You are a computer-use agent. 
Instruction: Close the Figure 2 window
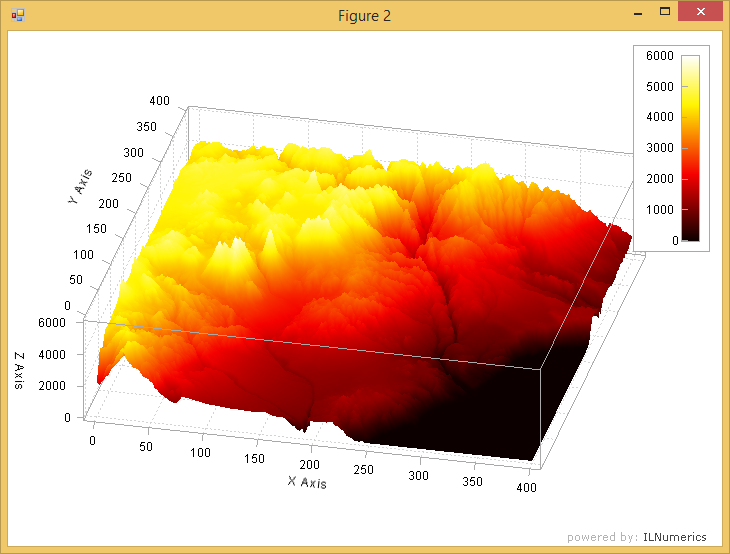[700, 13]
